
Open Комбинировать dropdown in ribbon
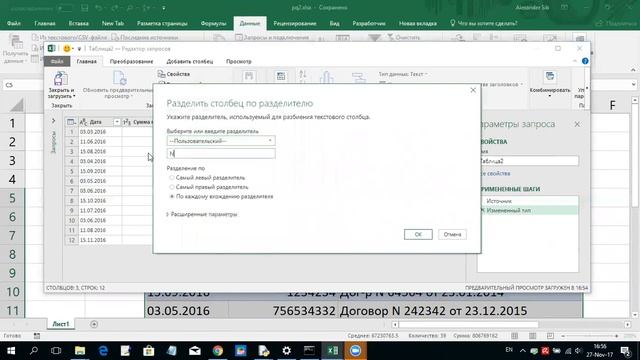coord(550,85)
